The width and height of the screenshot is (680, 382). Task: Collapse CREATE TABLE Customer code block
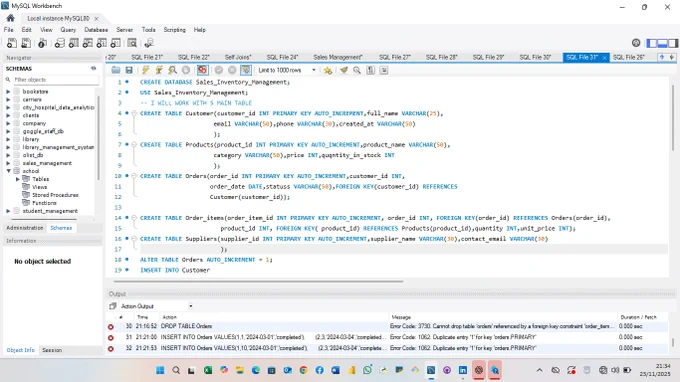134,113
